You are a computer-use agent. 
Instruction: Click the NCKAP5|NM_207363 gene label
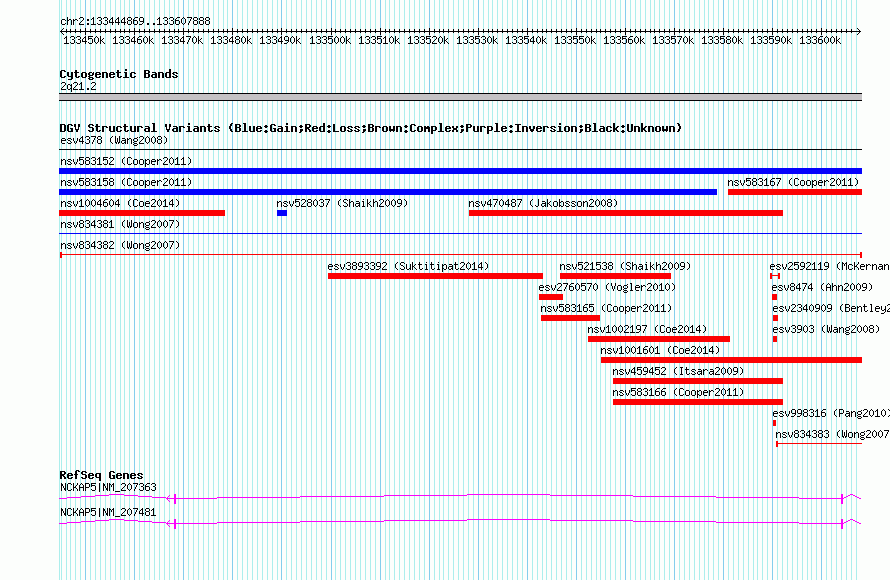coord(108,487)
